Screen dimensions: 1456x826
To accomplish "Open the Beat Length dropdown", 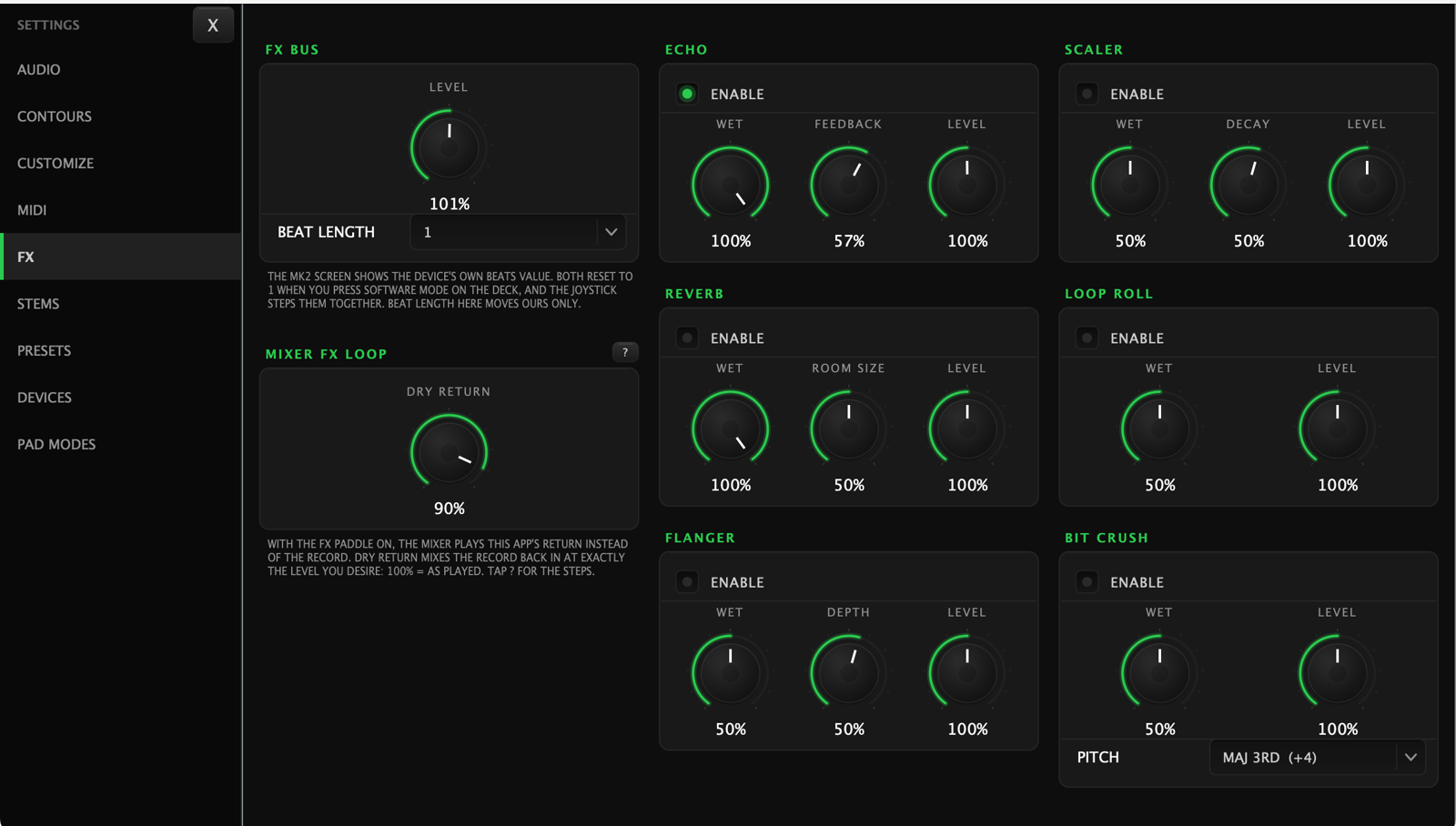I will 518,232.
